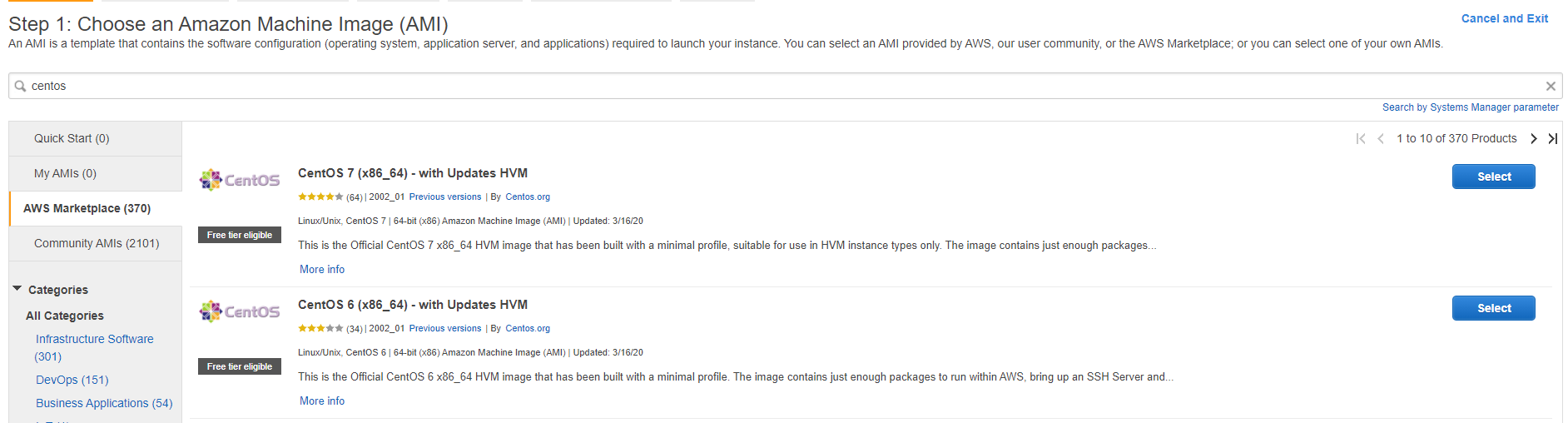
Task: Click Step 1 Choose an AMI heading
Action: [228, 24]
